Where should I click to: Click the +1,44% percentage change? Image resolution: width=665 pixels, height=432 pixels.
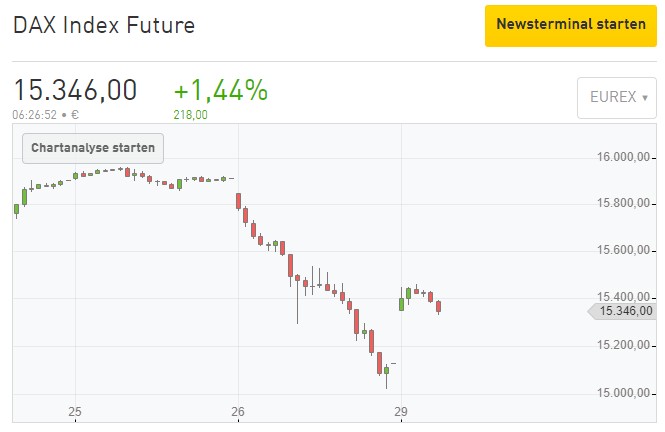coord(221,90)
